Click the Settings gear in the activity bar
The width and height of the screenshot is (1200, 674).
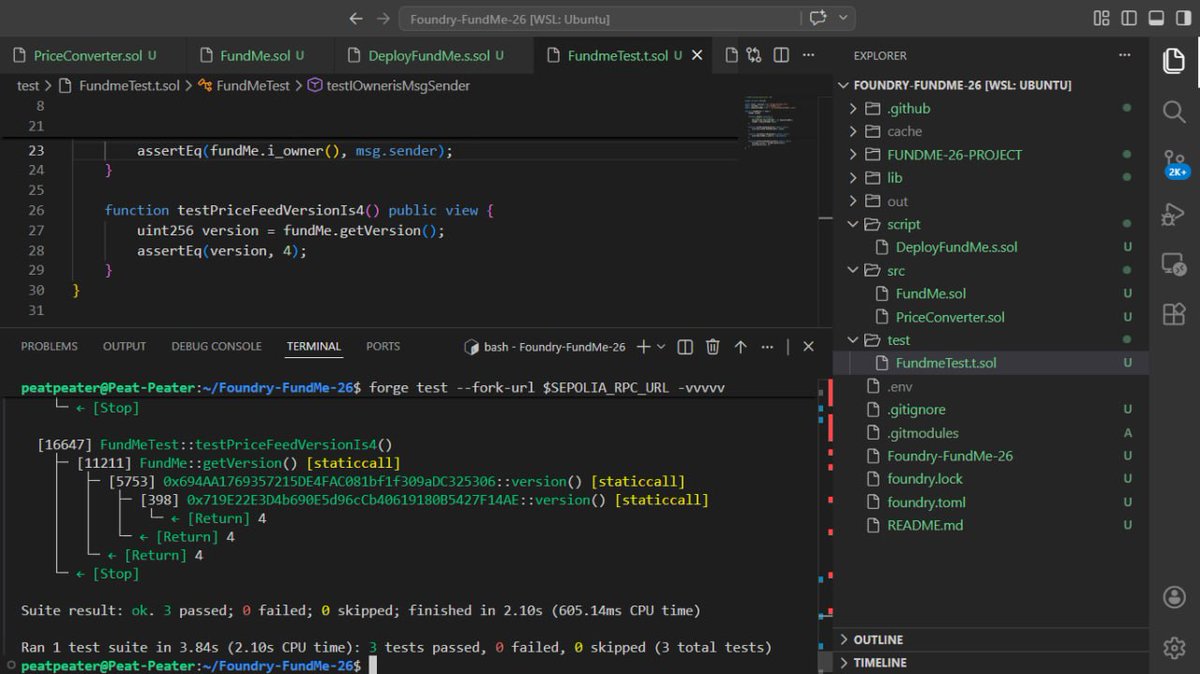point(1173,647)
